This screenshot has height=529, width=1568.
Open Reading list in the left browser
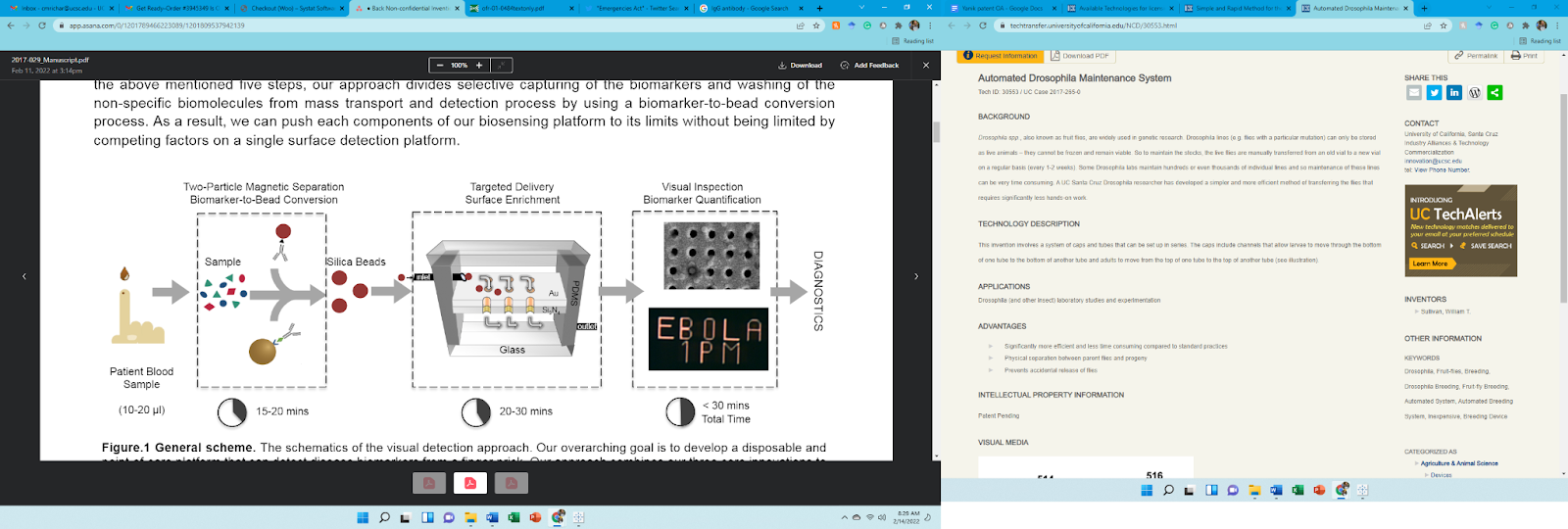[912, 41]
